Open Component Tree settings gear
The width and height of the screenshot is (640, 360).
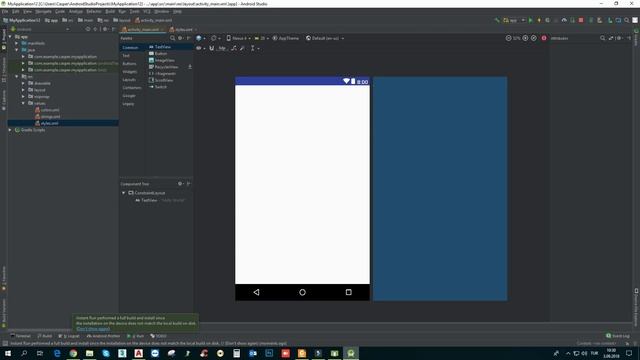click(x=180, y=184)
